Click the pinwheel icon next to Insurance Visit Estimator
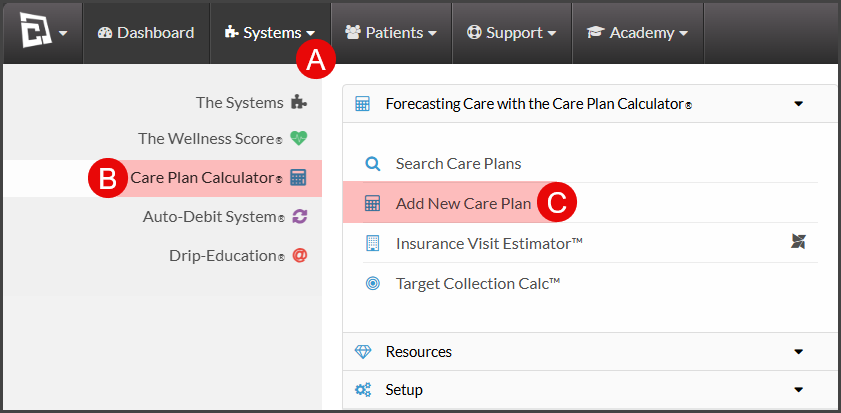 [798, 242]
